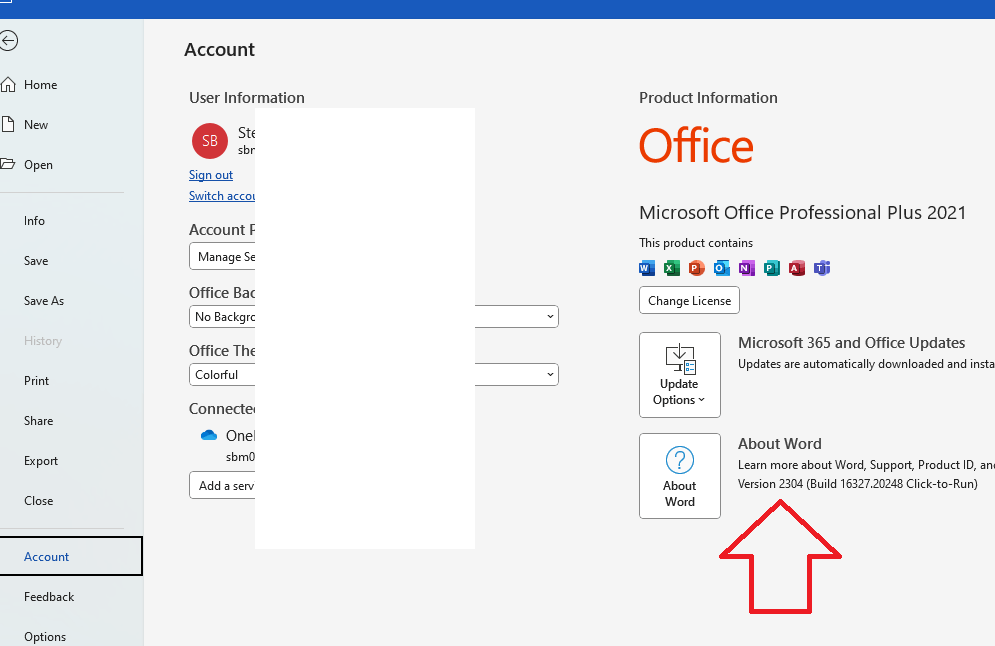Click the Product Information heading
Image resolution: width=995 pixels, height=646 pixels.
(x=708, y=98)
